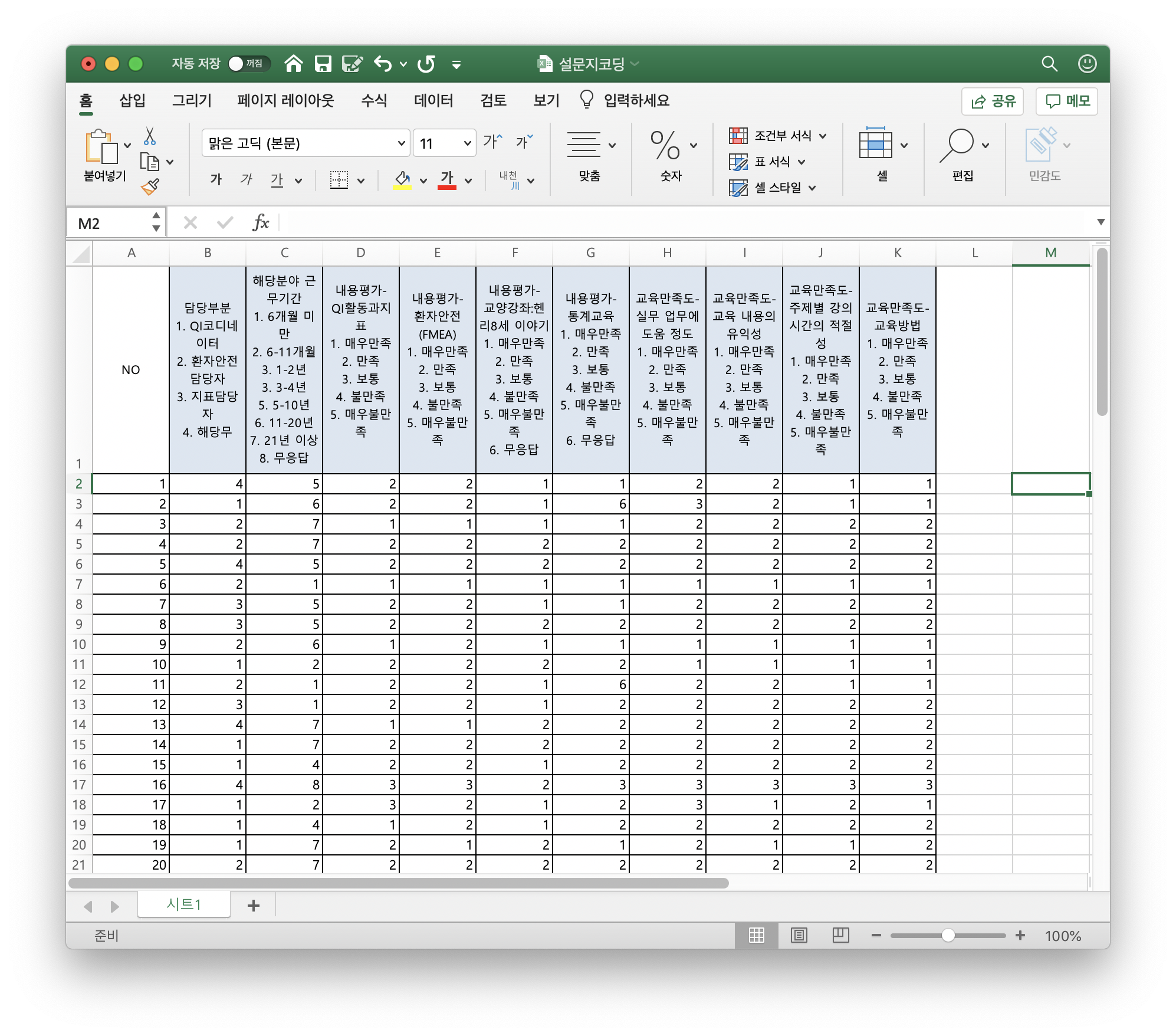Insert function using the fx icon
This screenshot has height=1036, width=1176.
click(x=260, y=223)
